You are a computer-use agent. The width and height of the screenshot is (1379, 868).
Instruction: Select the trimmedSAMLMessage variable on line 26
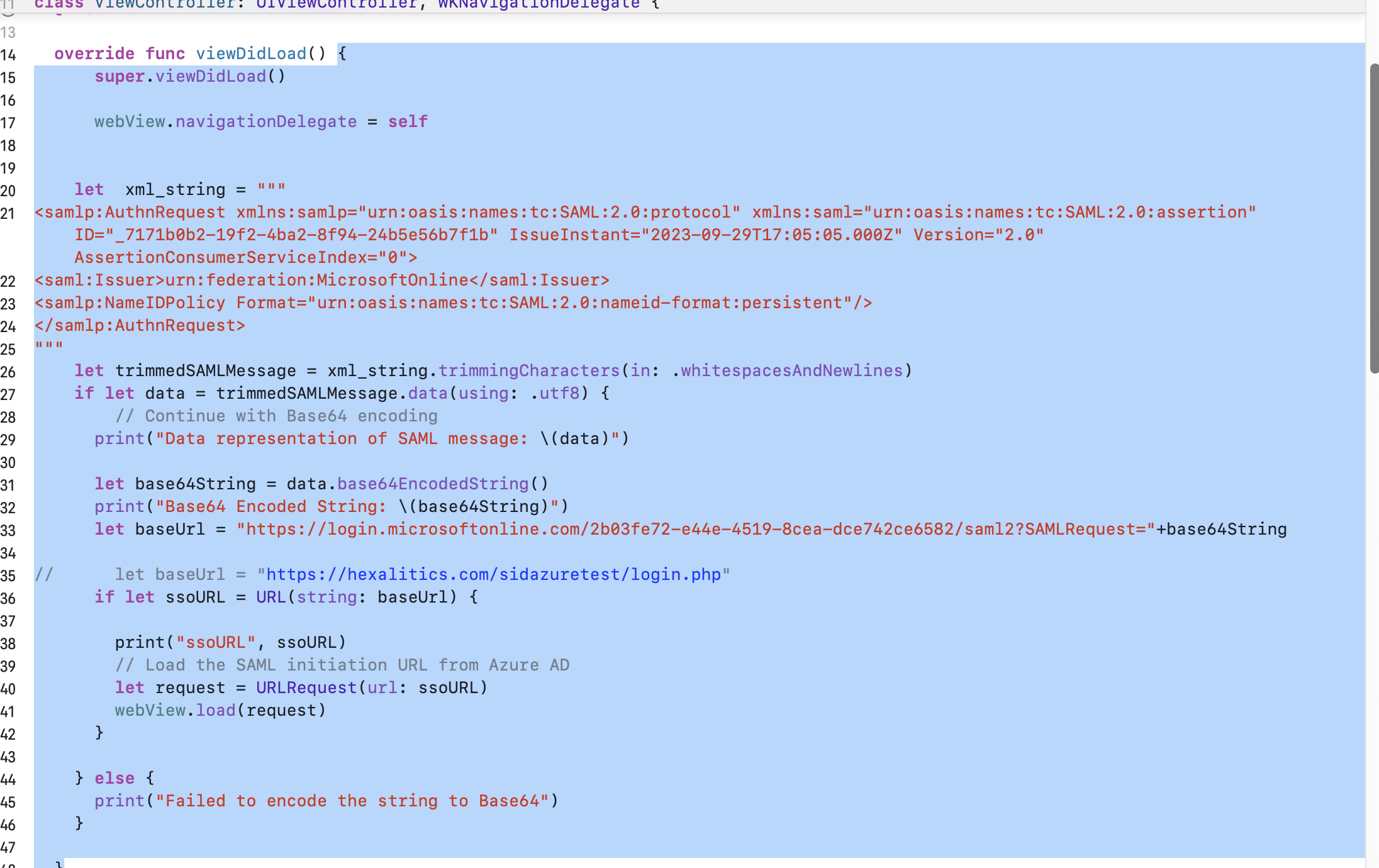[204, 370]
